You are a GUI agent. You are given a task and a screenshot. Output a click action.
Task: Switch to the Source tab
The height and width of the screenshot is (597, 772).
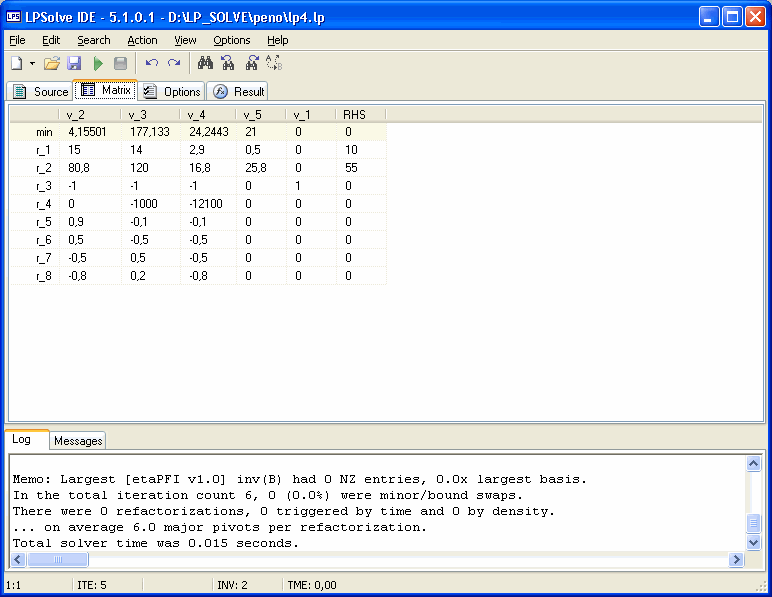point(40,92)
